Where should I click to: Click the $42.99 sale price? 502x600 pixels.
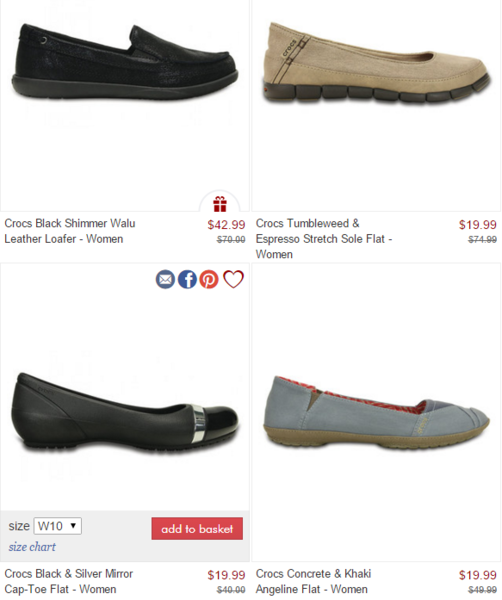click(226, 225)
